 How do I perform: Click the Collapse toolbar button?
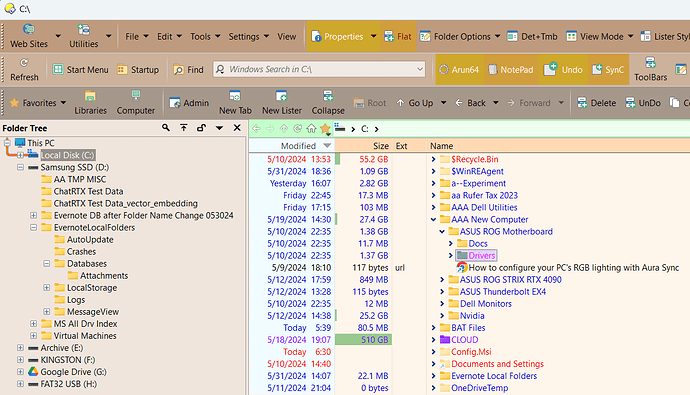tap(328, 103)
